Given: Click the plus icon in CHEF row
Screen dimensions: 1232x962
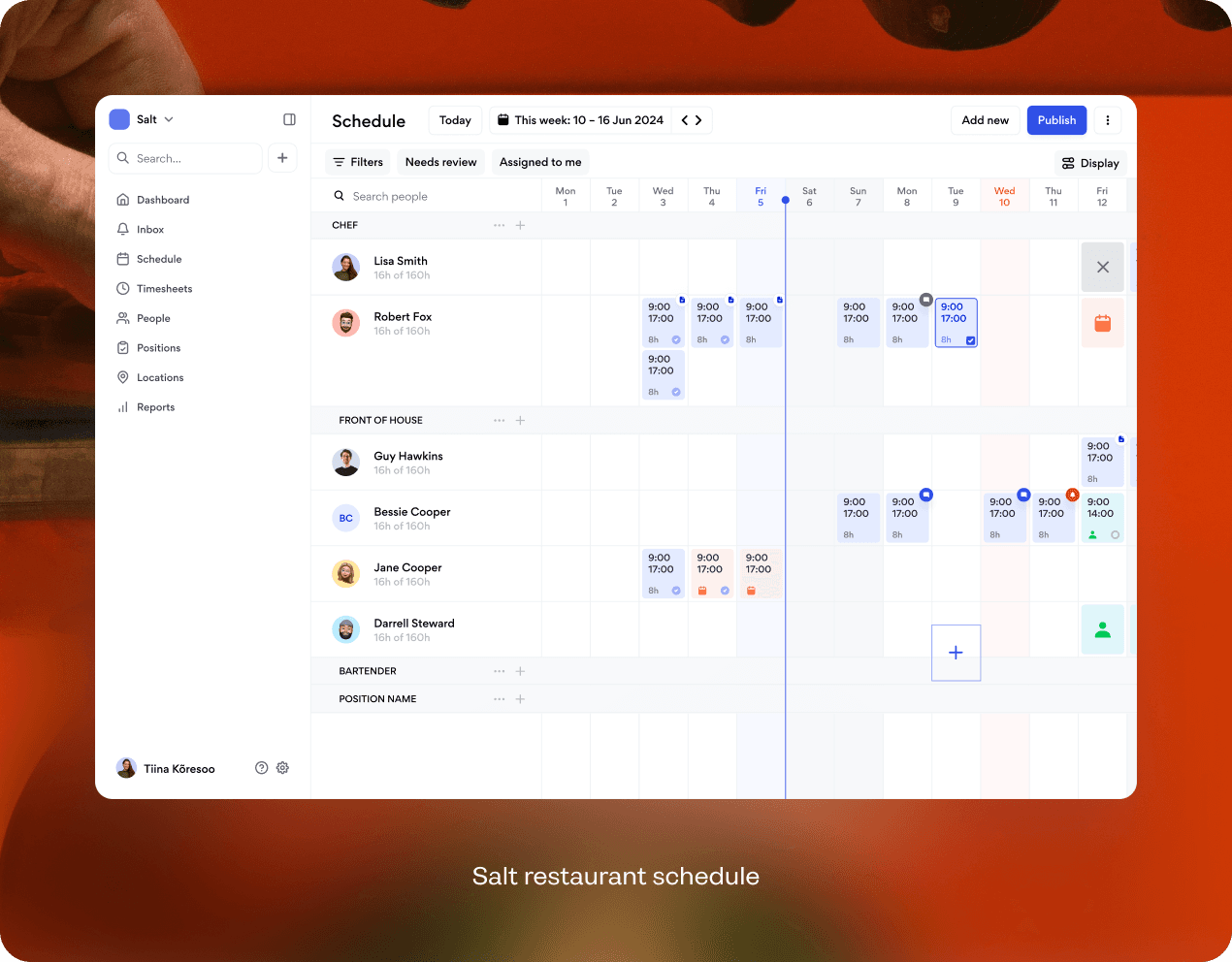Looking at the screenshot, I should point(520,225).
